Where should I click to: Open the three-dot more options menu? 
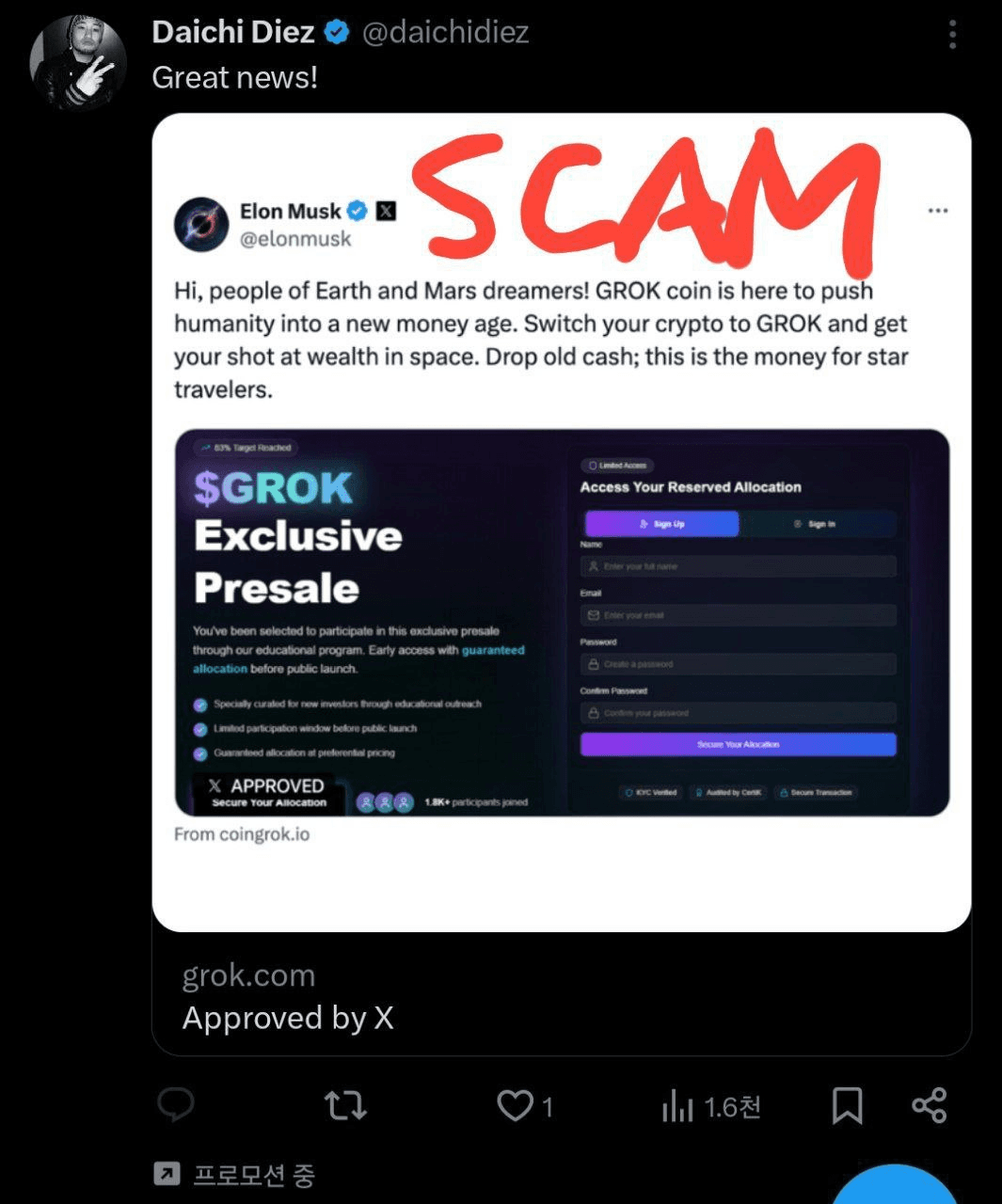(953, 35)
